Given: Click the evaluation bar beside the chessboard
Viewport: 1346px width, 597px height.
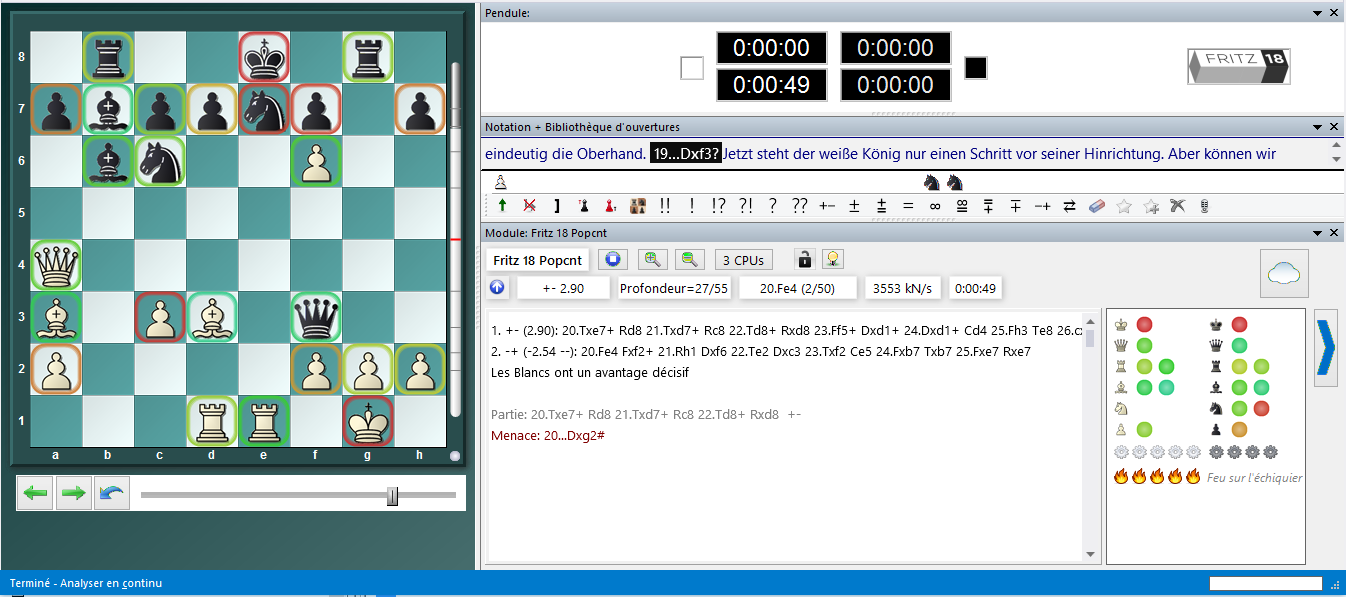Looking at the screenshot, I should 455,240.
